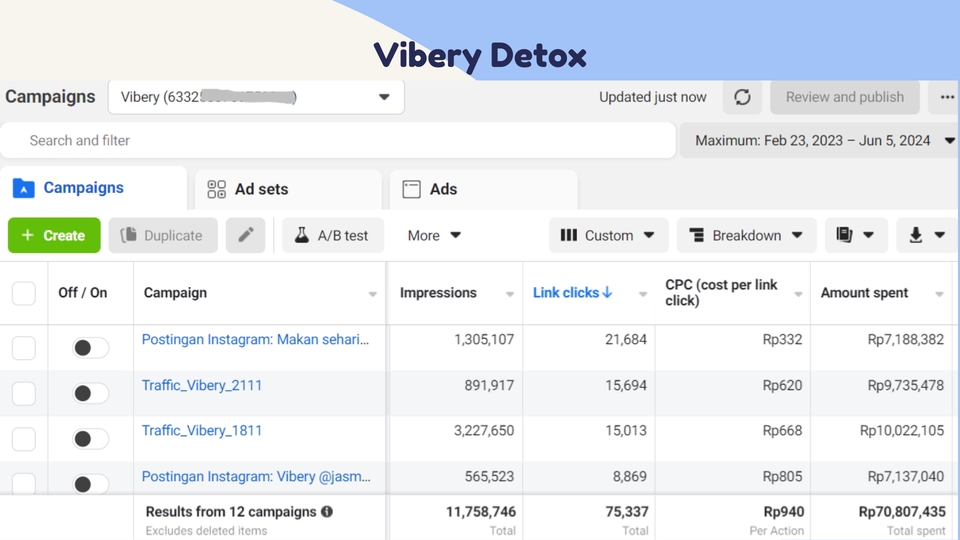
Task: Click the Link clicks sort arrow
Action: point(607,293)
